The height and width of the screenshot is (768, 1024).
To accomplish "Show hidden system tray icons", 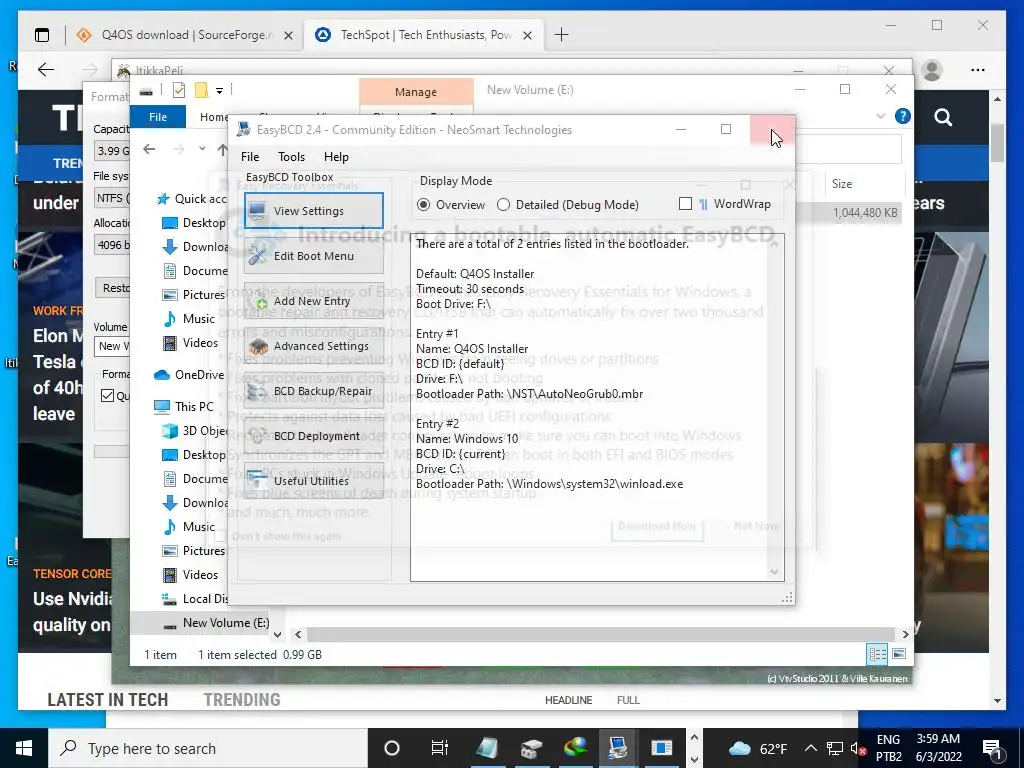I will coord(810,748).
